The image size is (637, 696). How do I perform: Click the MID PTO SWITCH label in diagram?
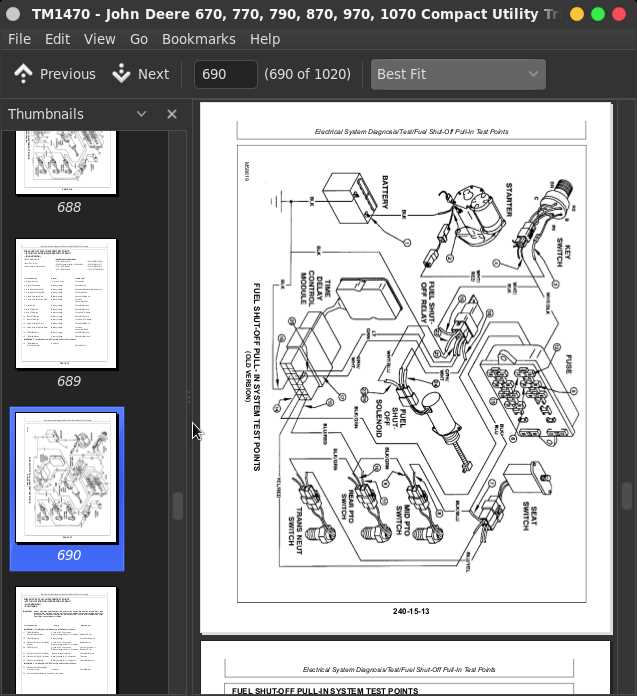[403, 519]
